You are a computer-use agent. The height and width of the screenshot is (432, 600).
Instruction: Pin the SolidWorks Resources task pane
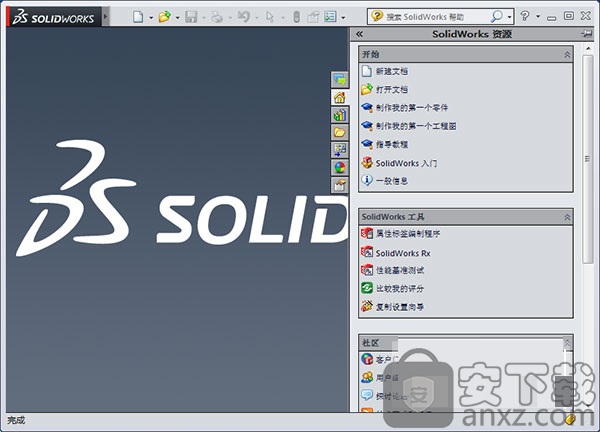[587, 34]
